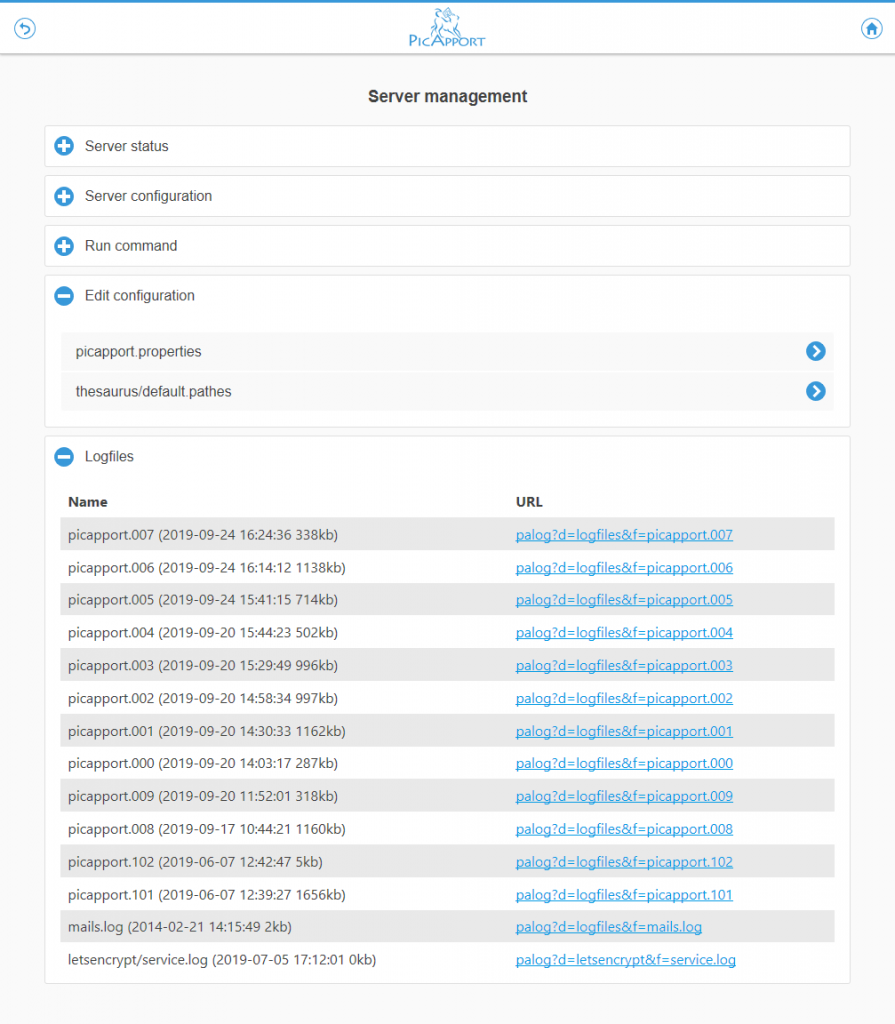Open thesaurus/default.pathes for editing
This screenshot has width=895, height=1024.
pos(153,392)
